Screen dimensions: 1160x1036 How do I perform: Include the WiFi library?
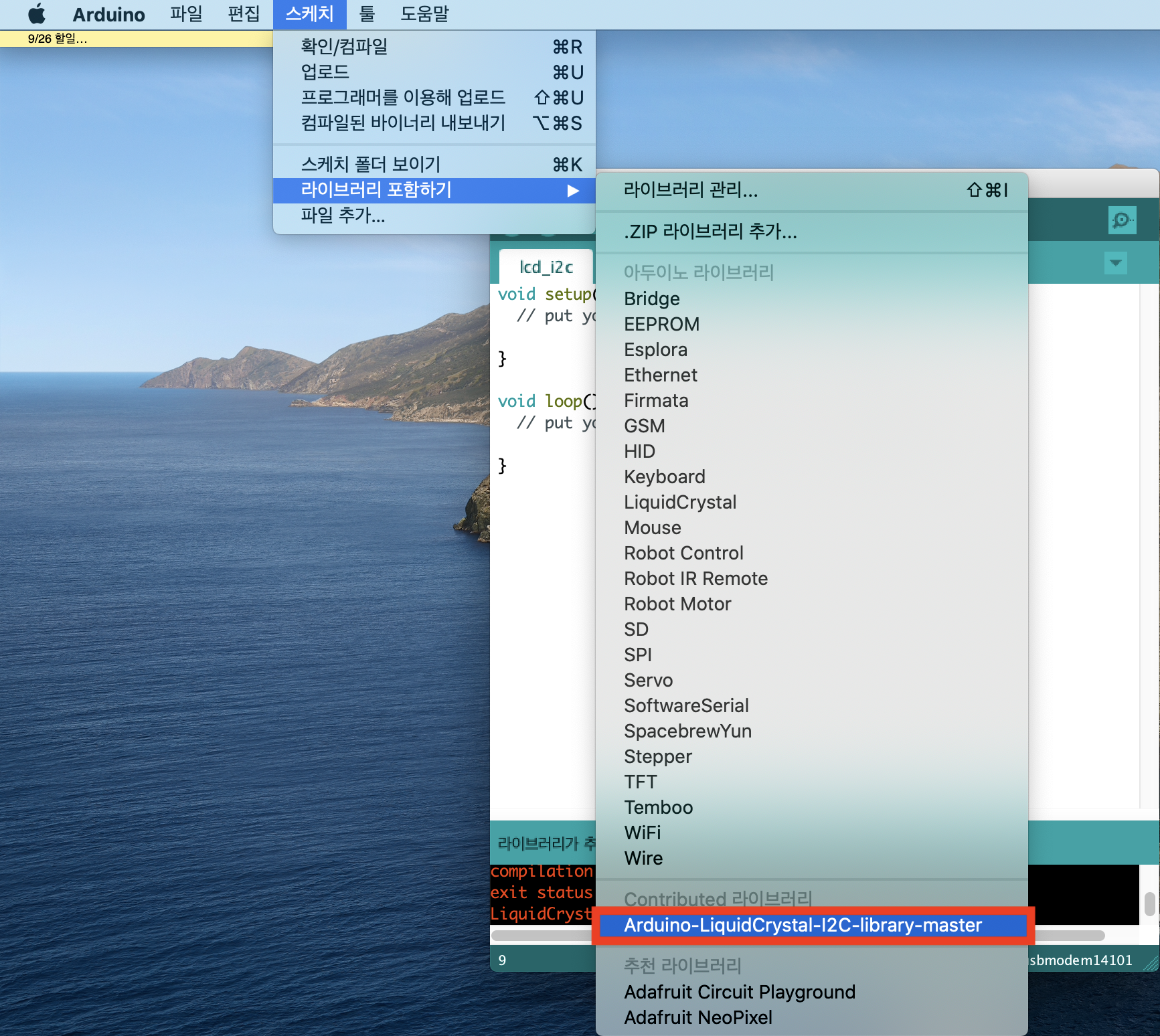[811, 833]
